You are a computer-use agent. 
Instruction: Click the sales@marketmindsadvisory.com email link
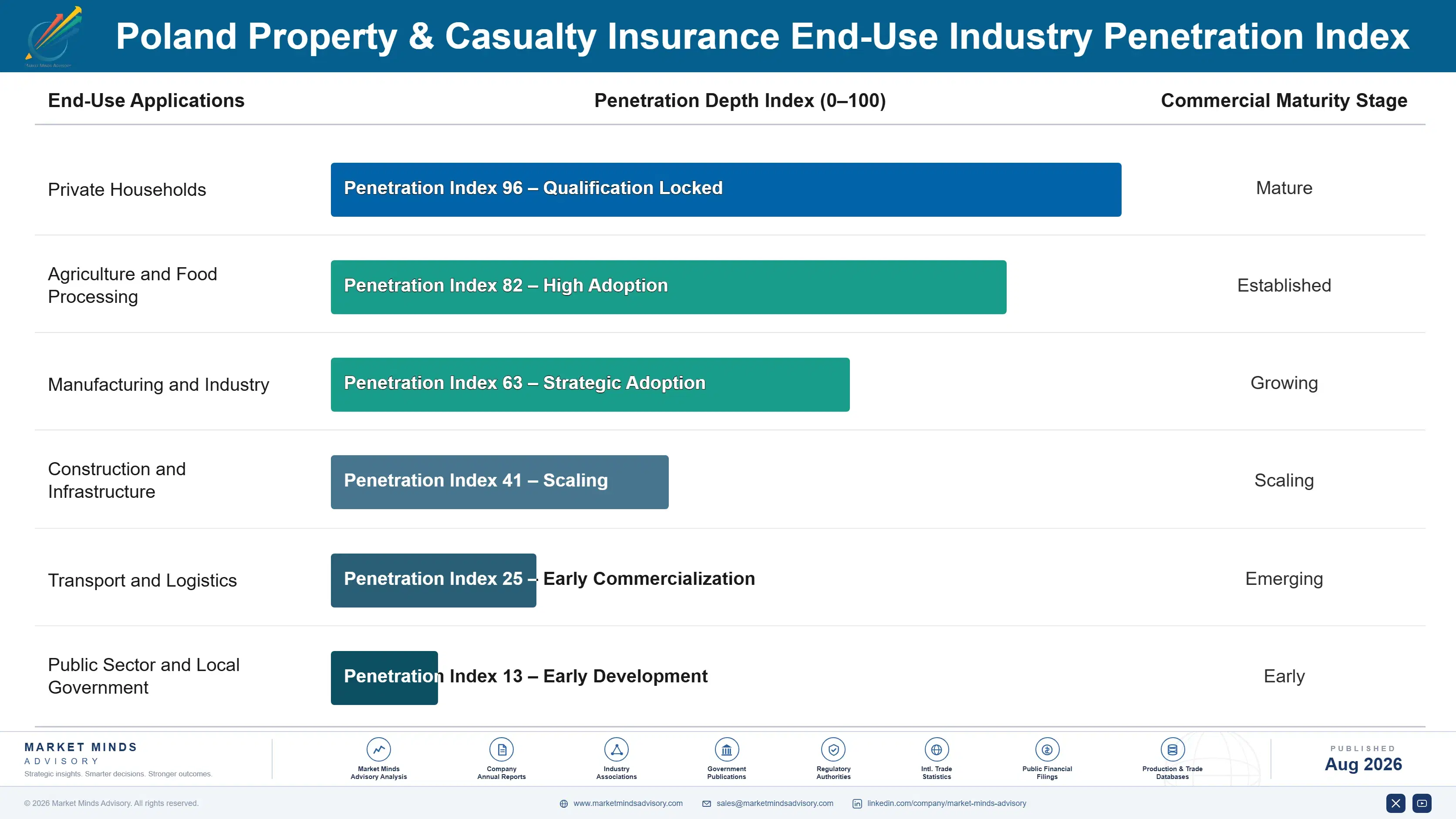775,803
